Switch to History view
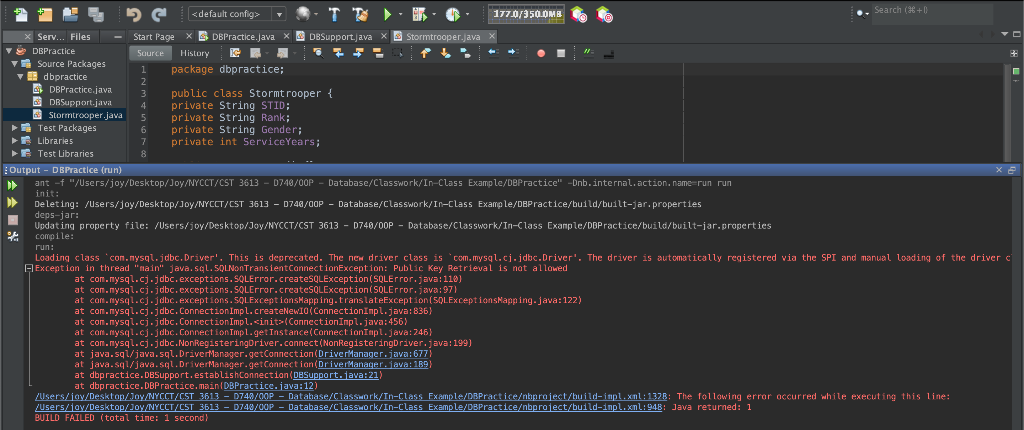Screen dimensions: 1024x430 click(x=195, y=53)
